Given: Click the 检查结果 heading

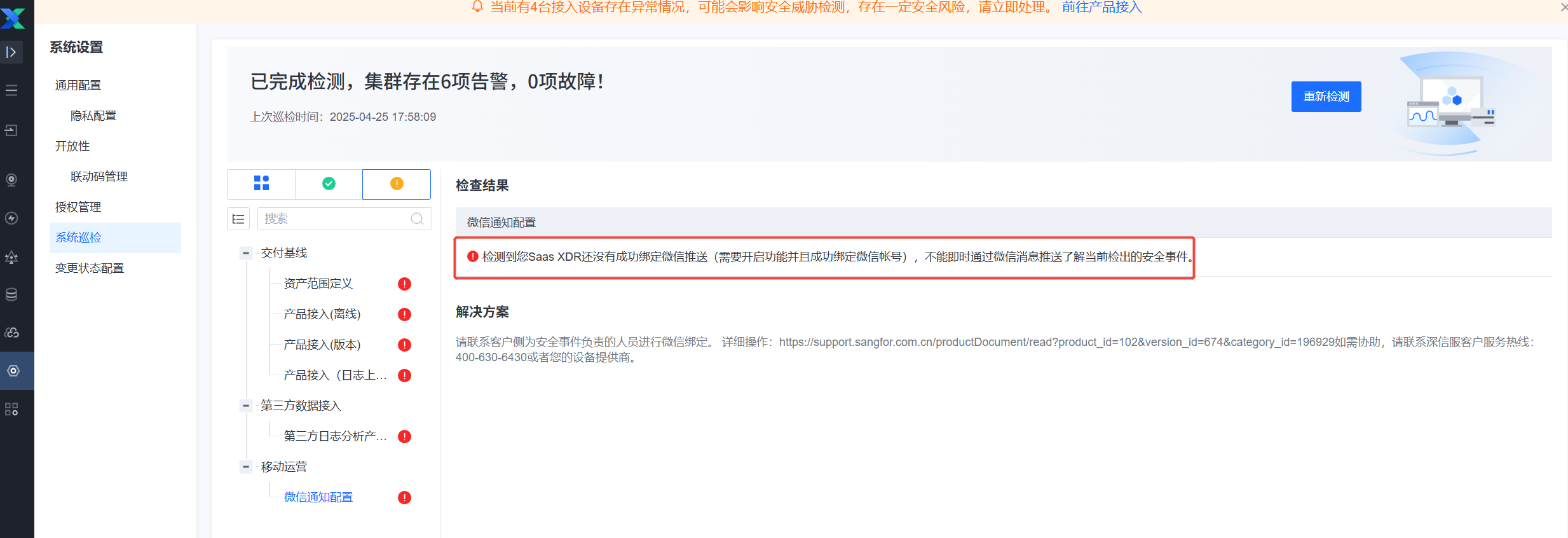Looking at the screenshot, I should click(482, 186).
